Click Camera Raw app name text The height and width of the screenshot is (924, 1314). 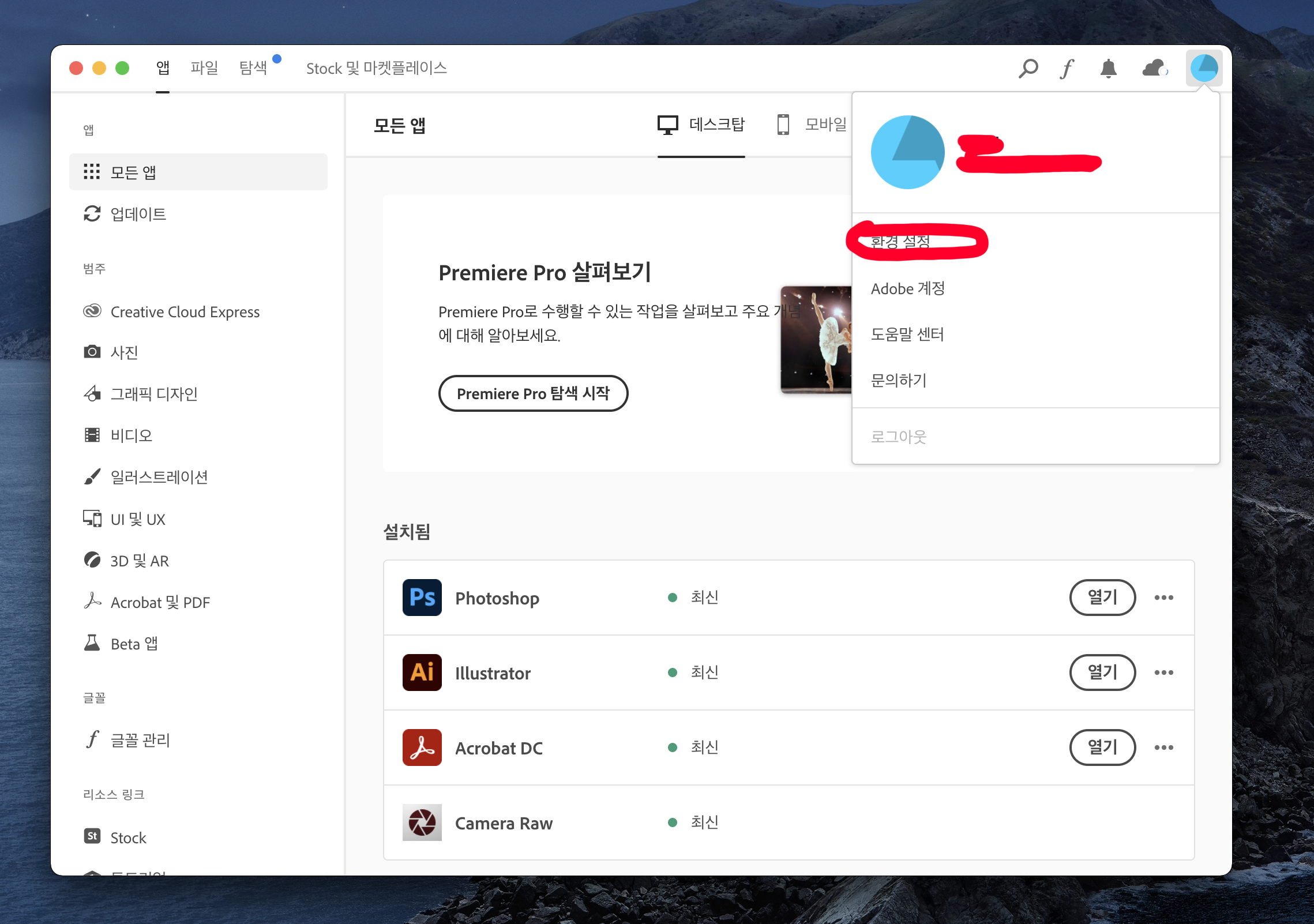[x=504, y=823]
